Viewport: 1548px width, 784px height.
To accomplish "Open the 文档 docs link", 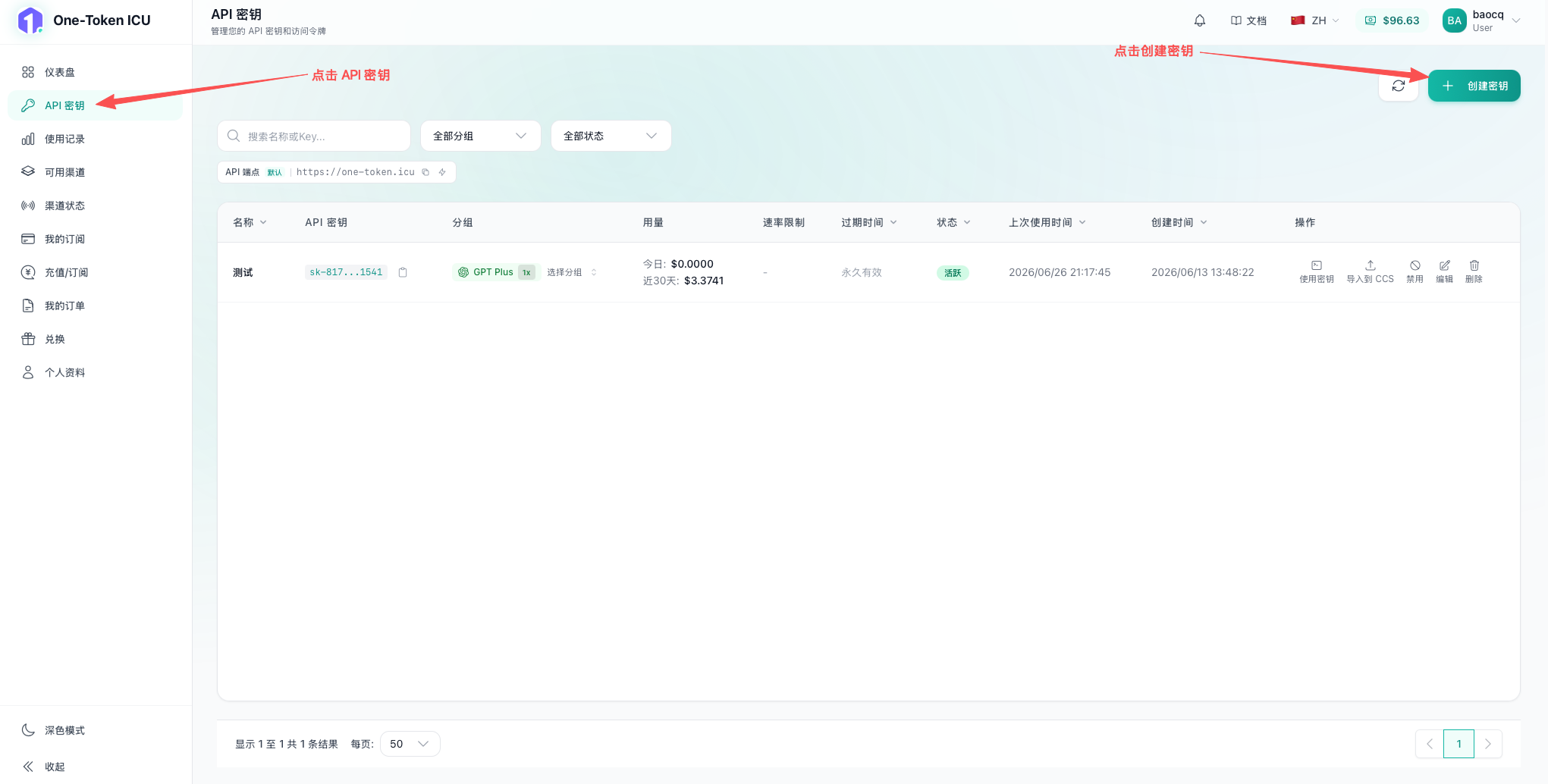I will (x=1248, y=20).
